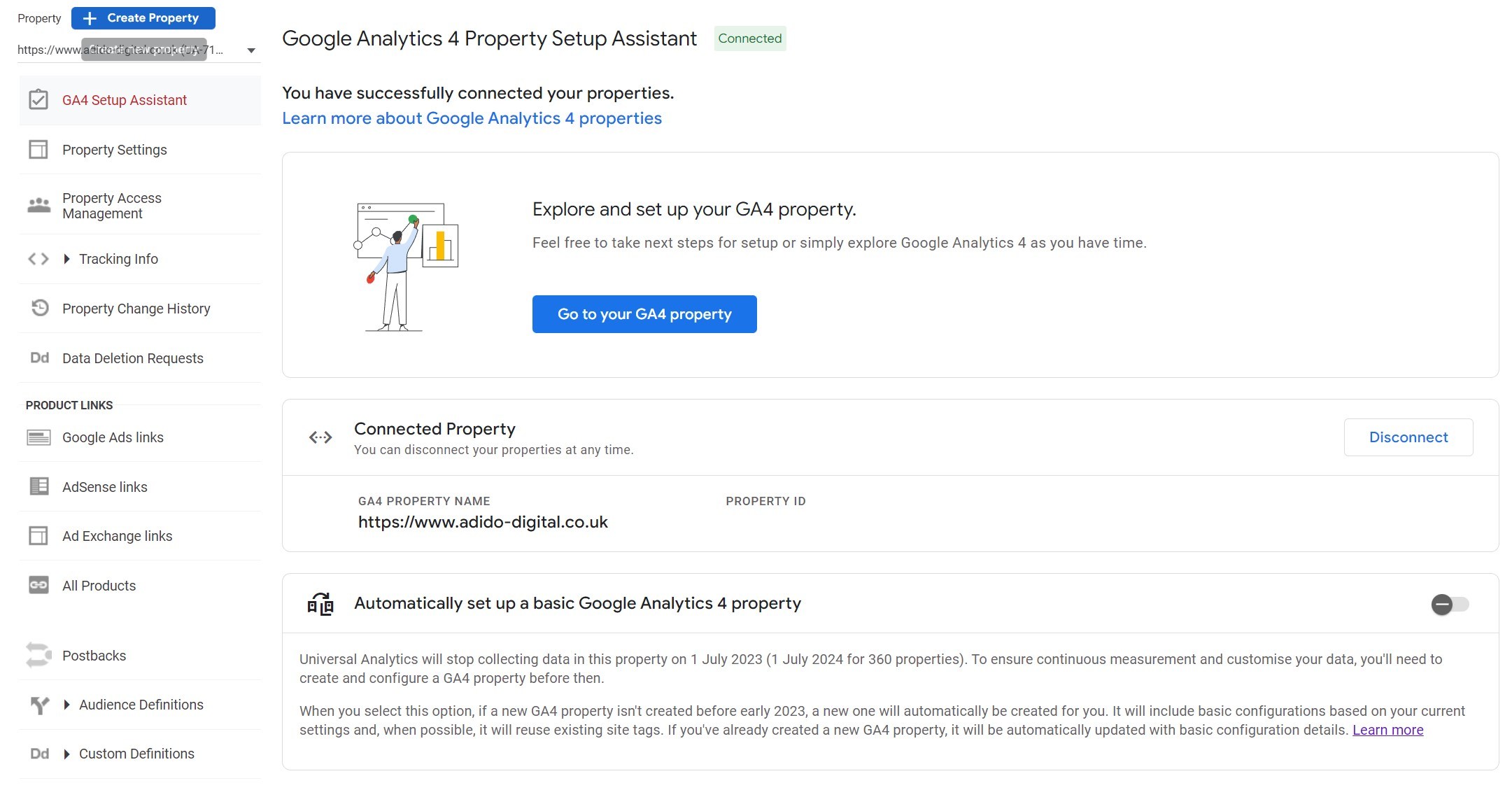Click the Ad Exchange links icon

38,536
